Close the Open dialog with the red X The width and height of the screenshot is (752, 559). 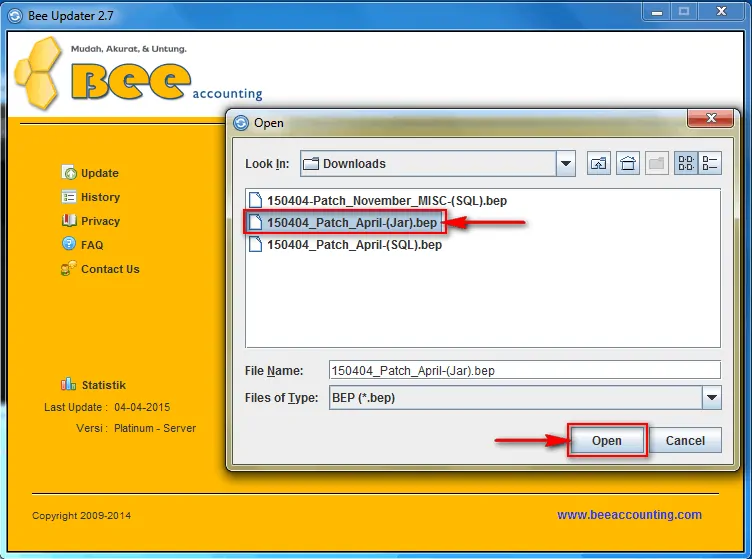[710, 118]
